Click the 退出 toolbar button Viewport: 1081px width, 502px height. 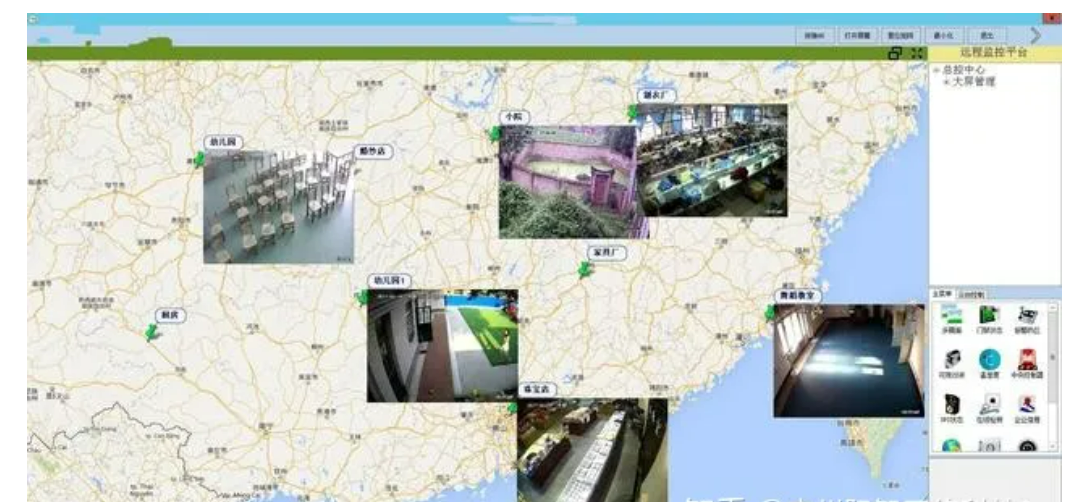tap(987, 35)
